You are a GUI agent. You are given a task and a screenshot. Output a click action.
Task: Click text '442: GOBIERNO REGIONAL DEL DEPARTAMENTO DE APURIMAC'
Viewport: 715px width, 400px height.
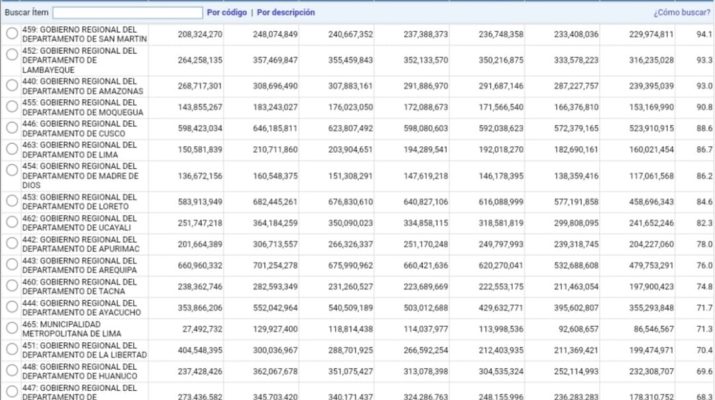pyautogui.click(x=81, y=244)
